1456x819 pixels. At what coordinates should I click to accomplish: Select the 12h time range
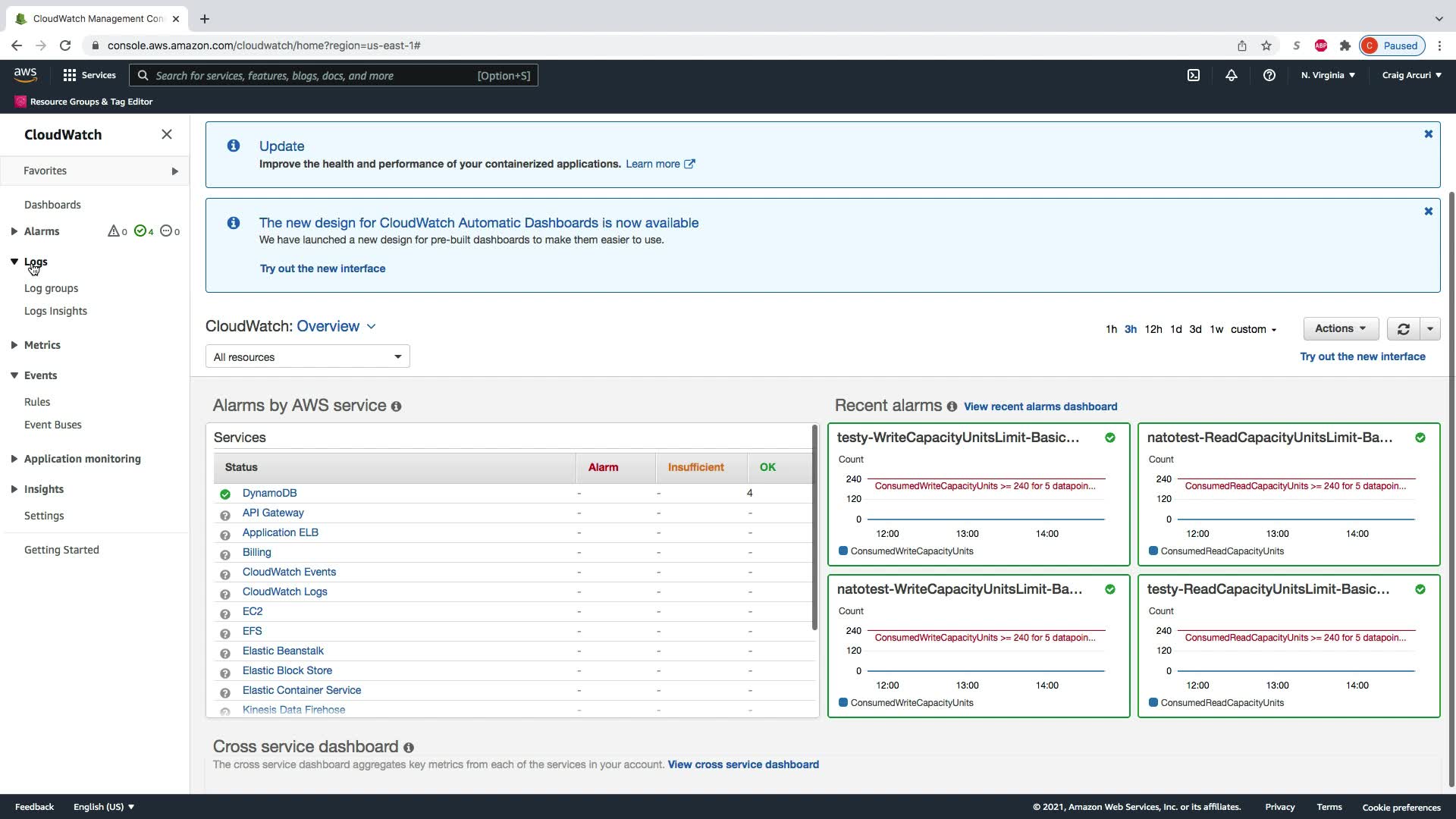coord(1153,329)
